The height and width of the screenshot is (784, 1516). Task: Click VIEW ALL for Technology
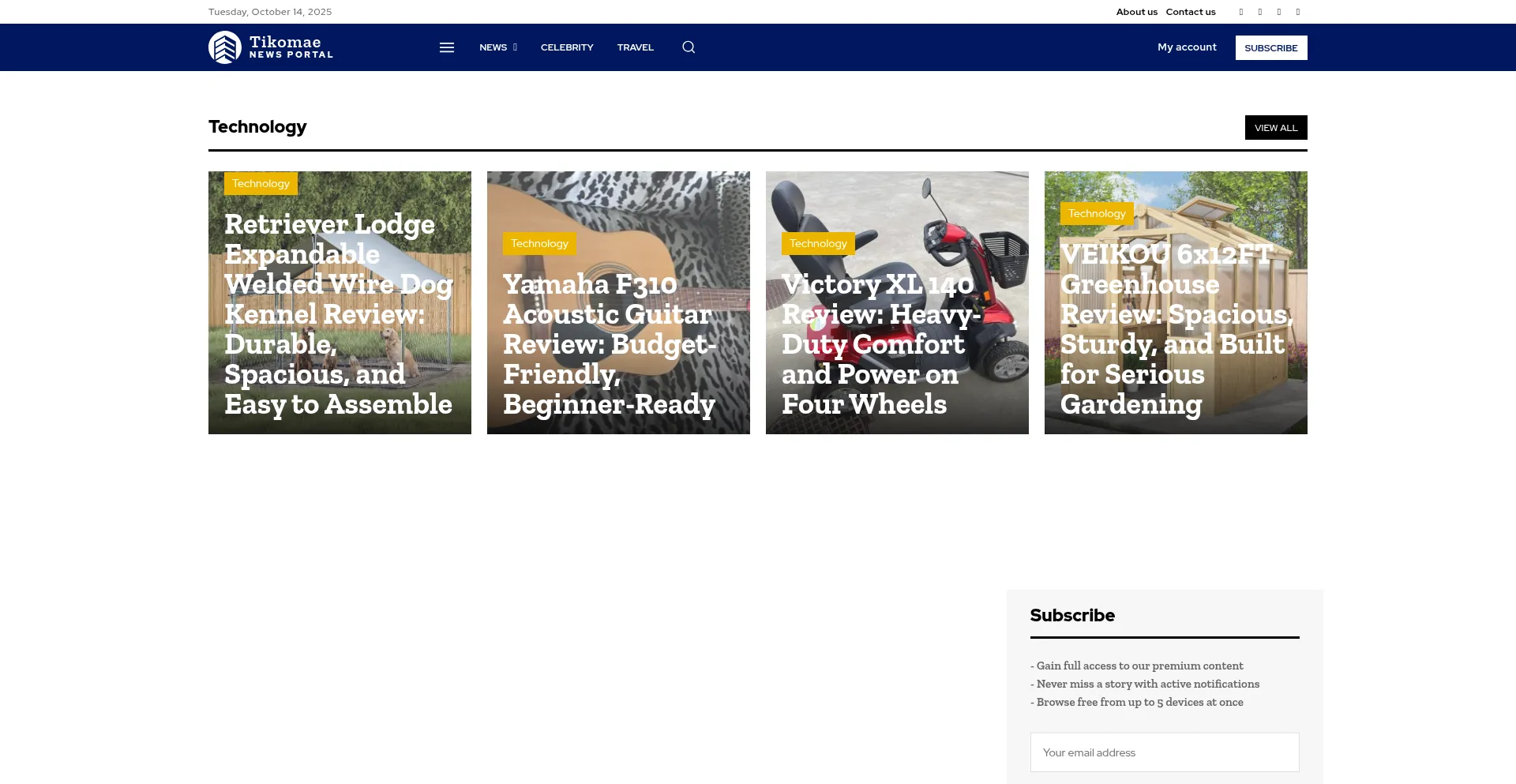[x=1276, y=128]
